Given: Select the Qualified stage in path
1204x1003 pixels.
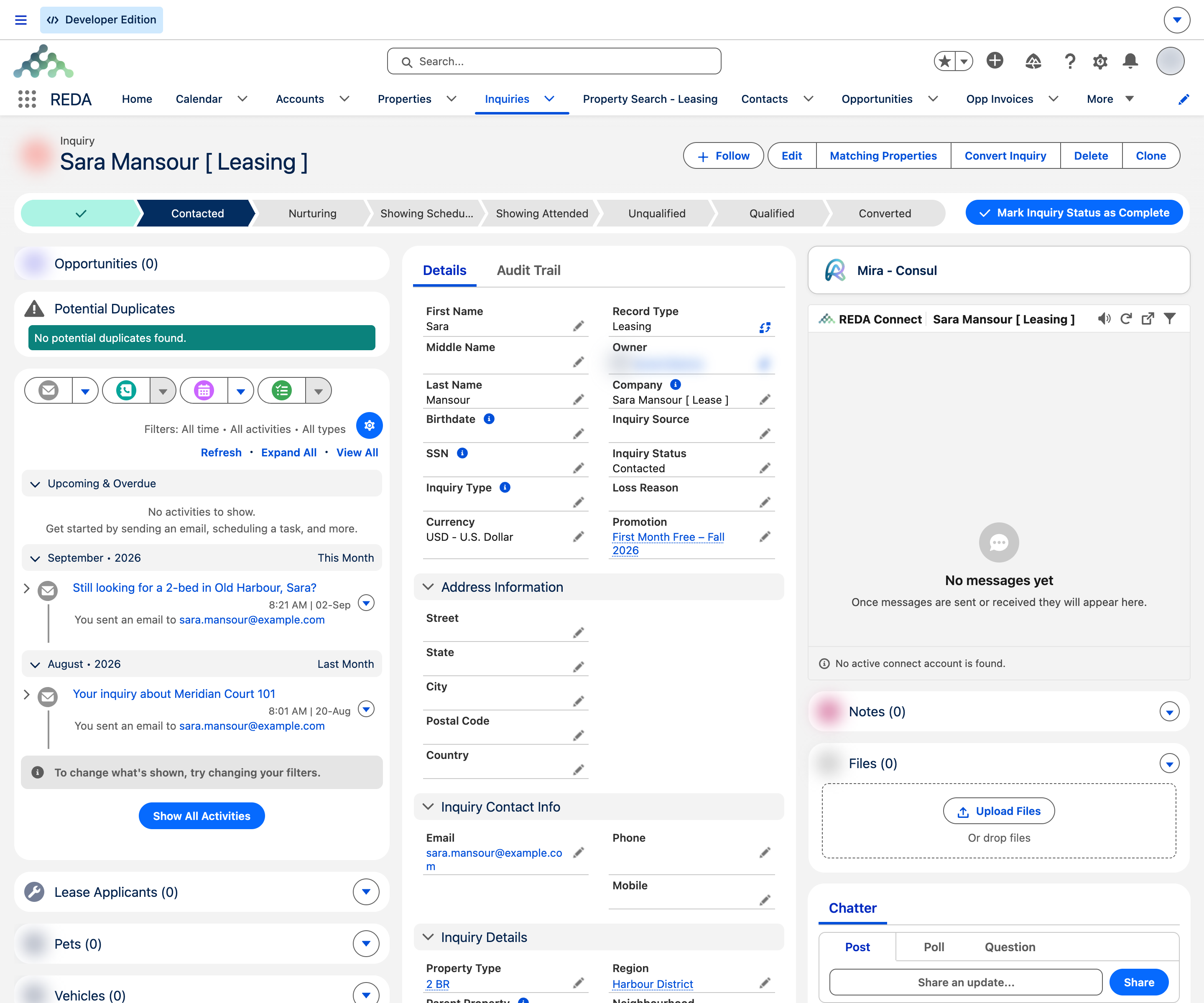Looking at the screenshot, I should pos(772,213).
